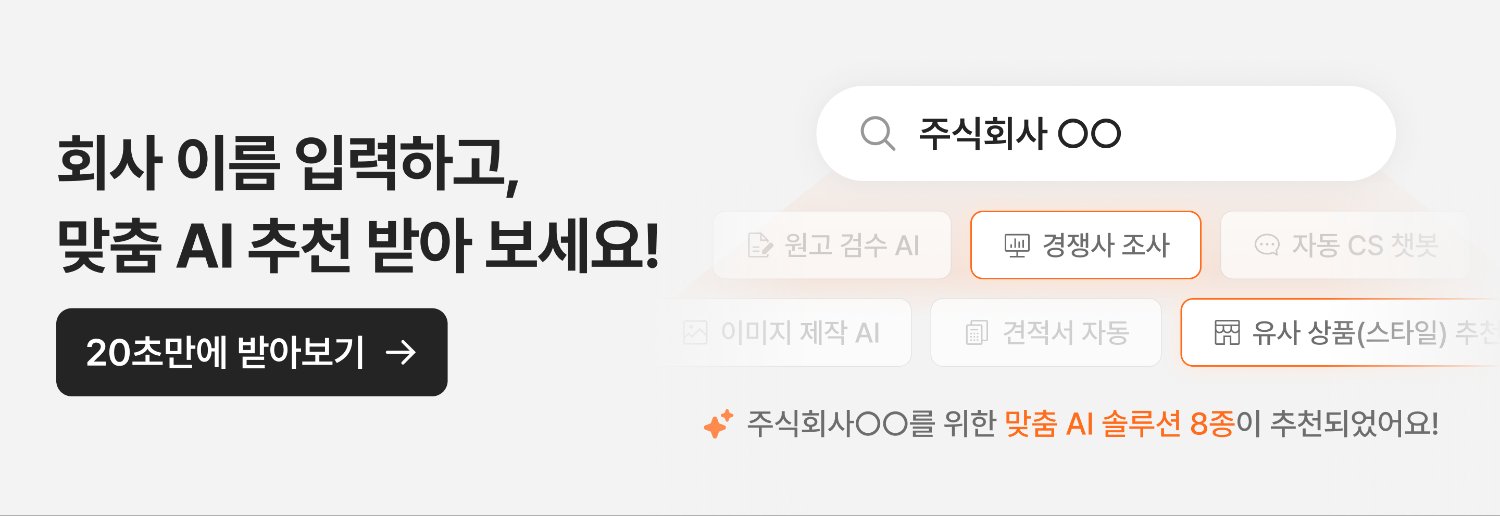Click the presentation chart icon in 경쟁사 조사
This screenshot has height=516, width=1500.
(x=1016, y=245)
